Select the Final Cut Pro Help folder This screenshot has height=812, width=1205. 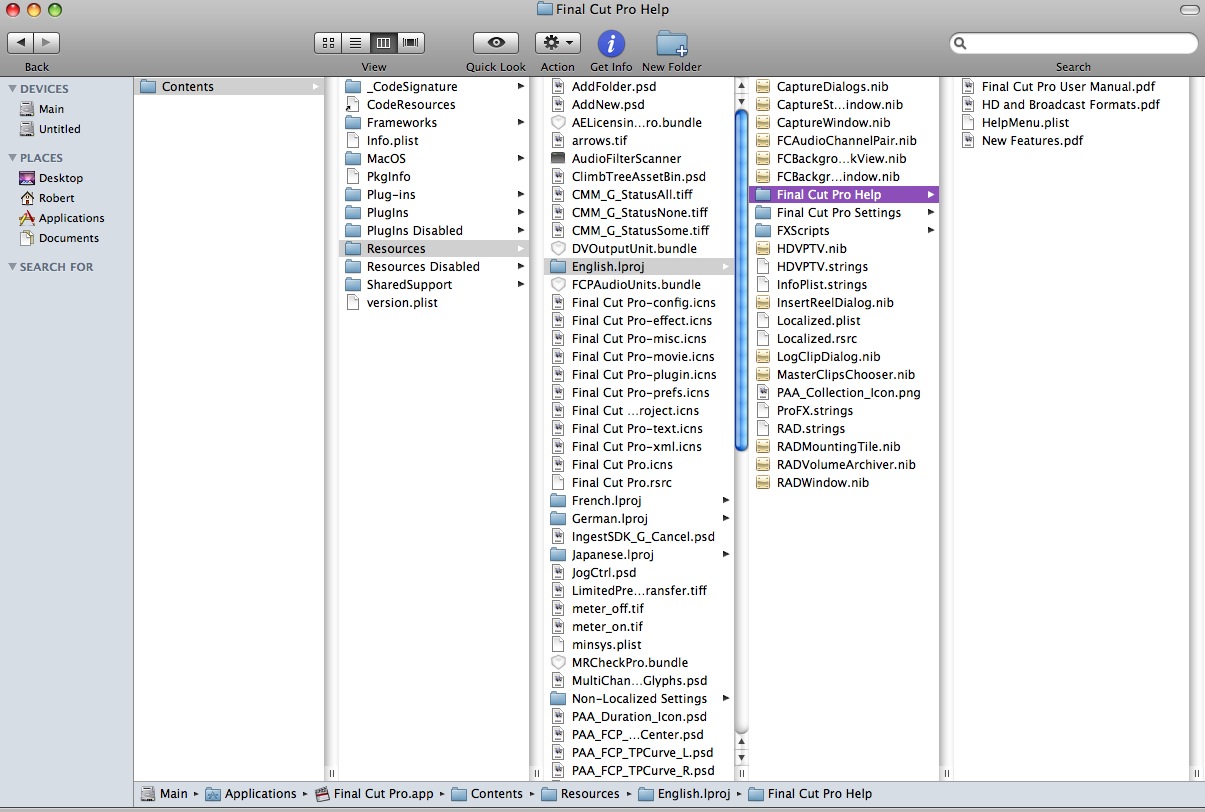coord(844,195)
